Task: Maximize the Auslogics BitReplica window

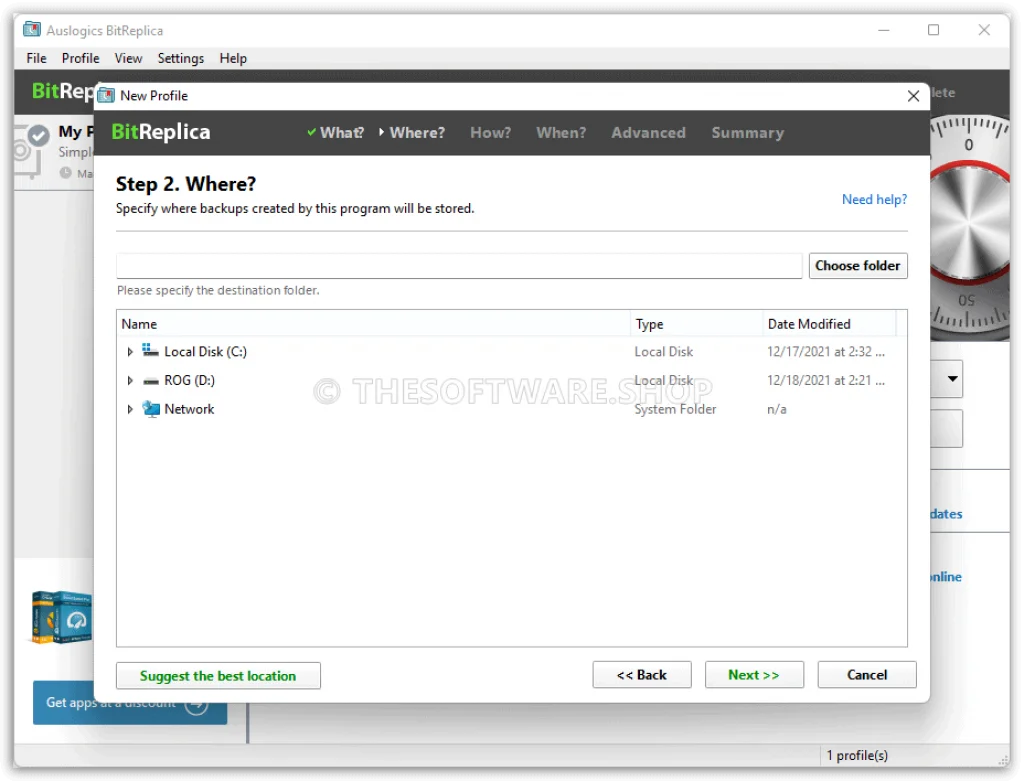Action: (x=933, y=30)
